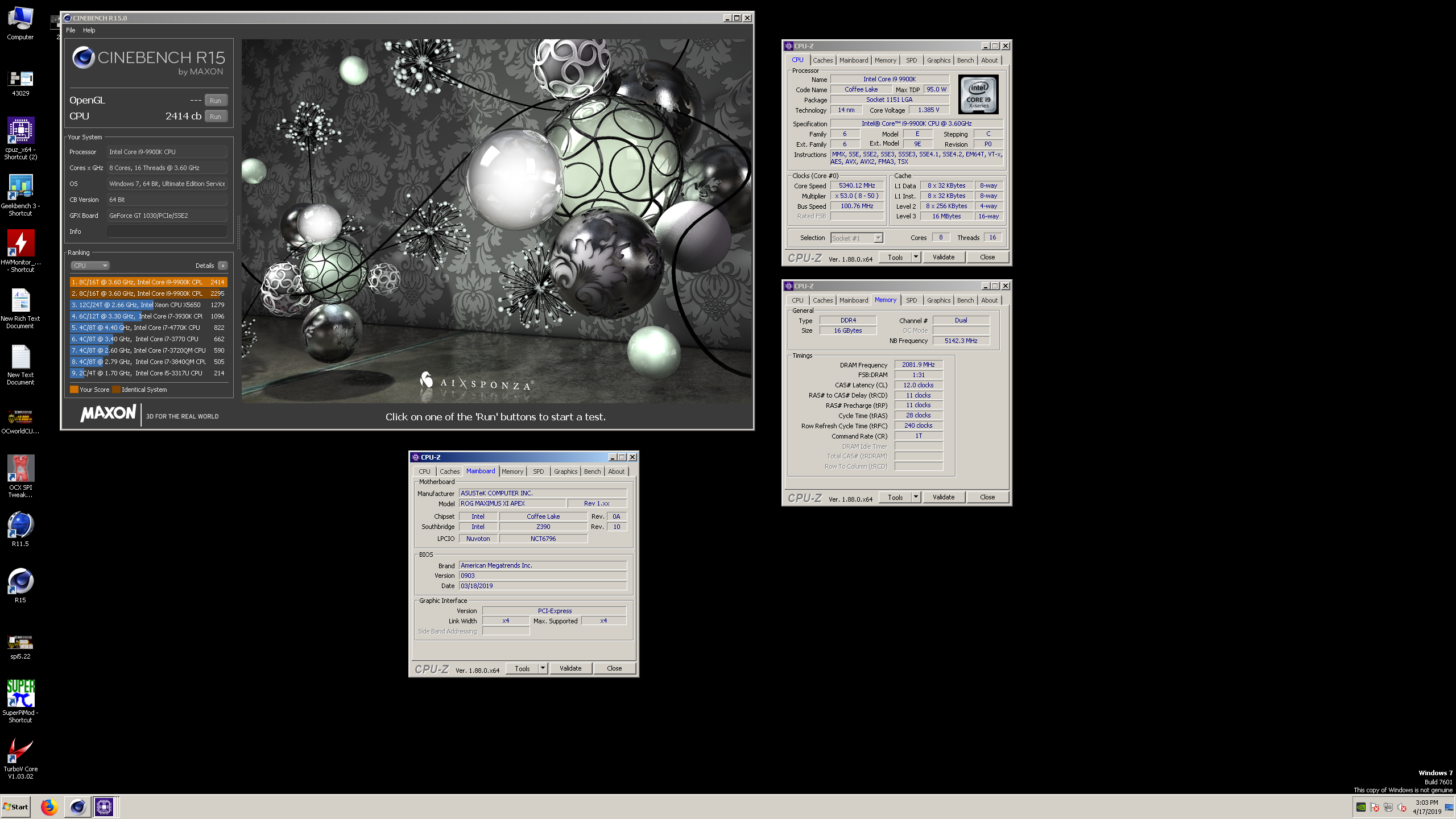Select the OCX SPI Tweak desktop icon
The width and height of the screenshot is (1456, 819).
pos(20,476)
